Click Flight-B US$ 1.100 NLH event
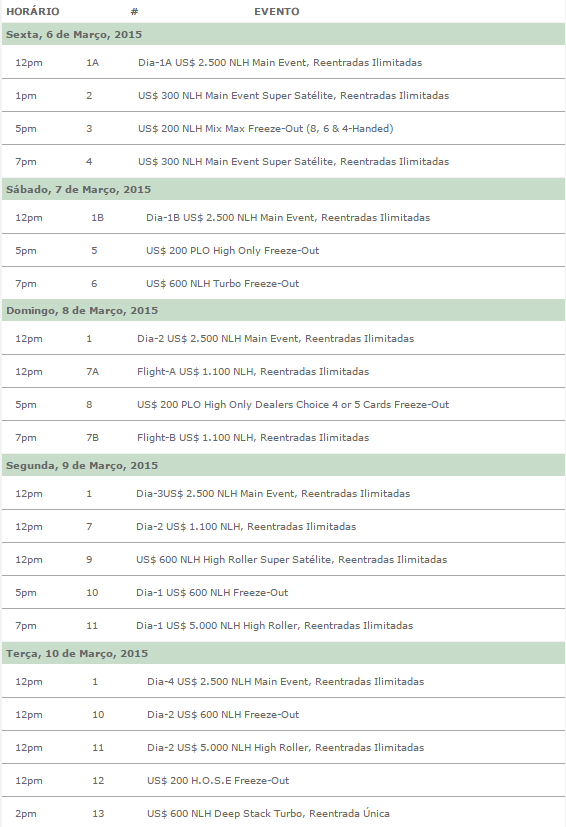 tap(253, 437)
